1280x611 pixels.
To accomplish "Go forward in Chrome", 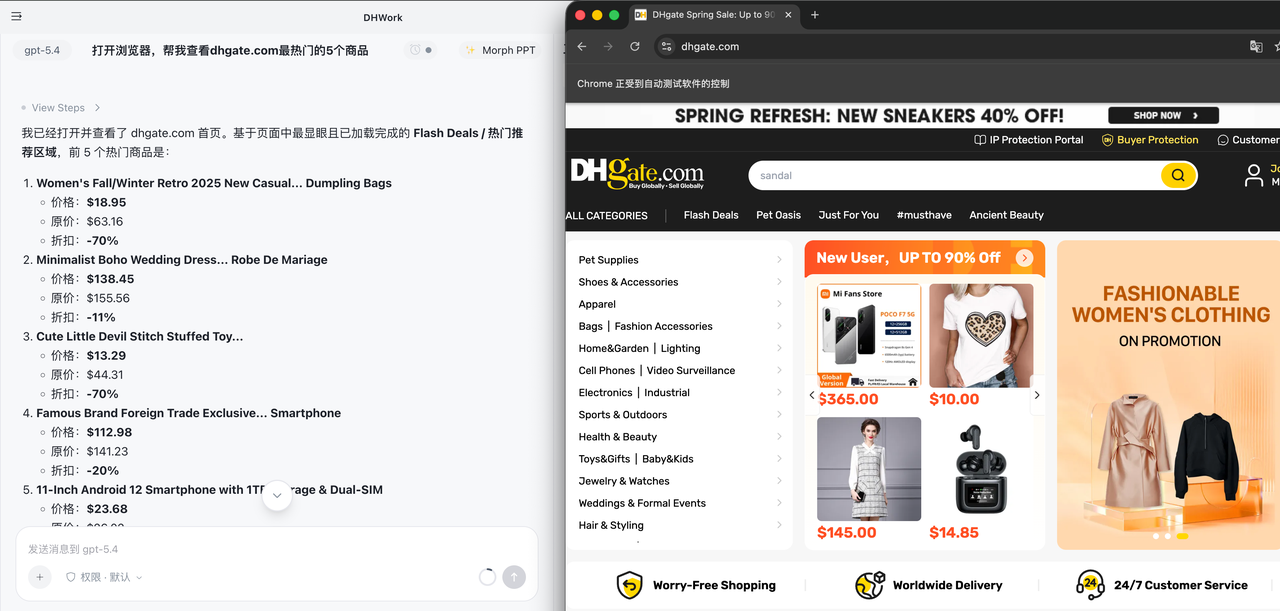I will (608, 47).
